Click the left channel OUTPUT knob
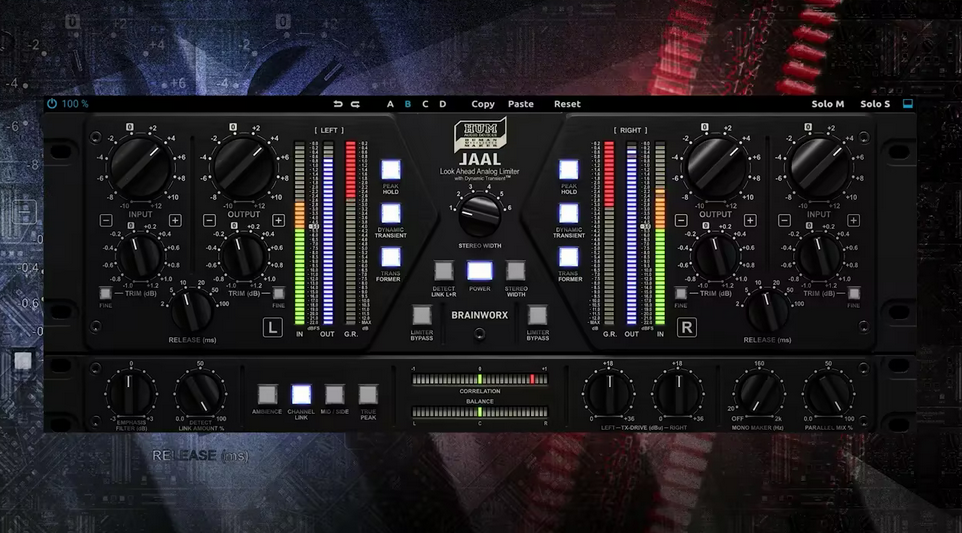 [x=244, y=166]
